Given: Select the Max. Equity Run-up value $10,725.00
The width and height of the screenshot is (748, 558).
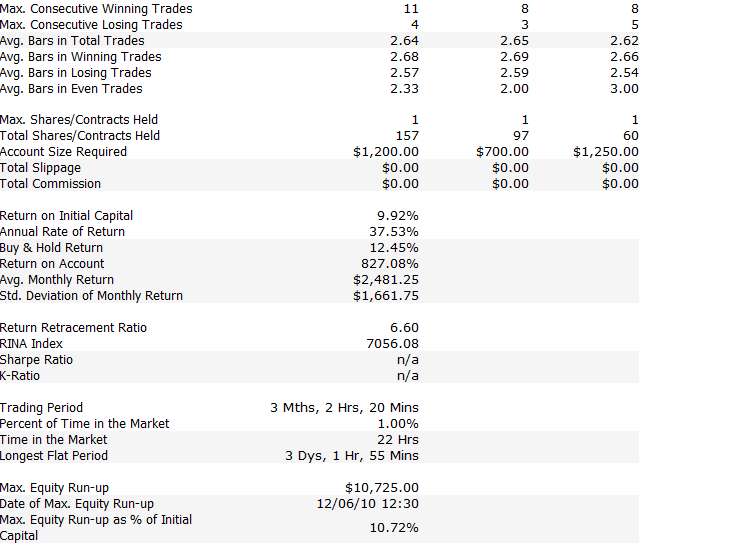Looking at the screenshot, I should coord(382,487).
